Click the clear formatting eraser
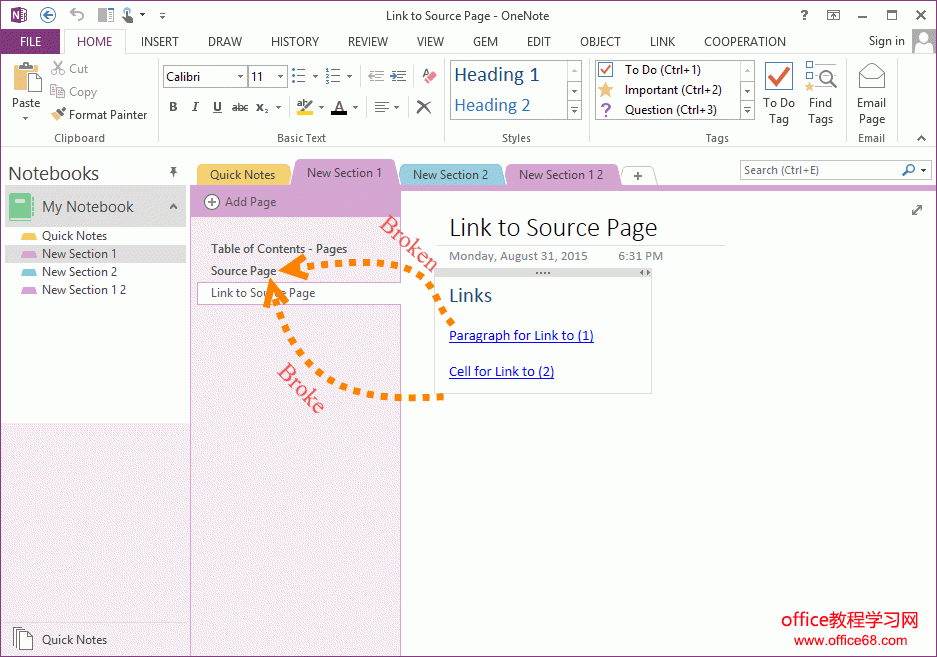This screenshot has width=937, height=657. point(430,76)
